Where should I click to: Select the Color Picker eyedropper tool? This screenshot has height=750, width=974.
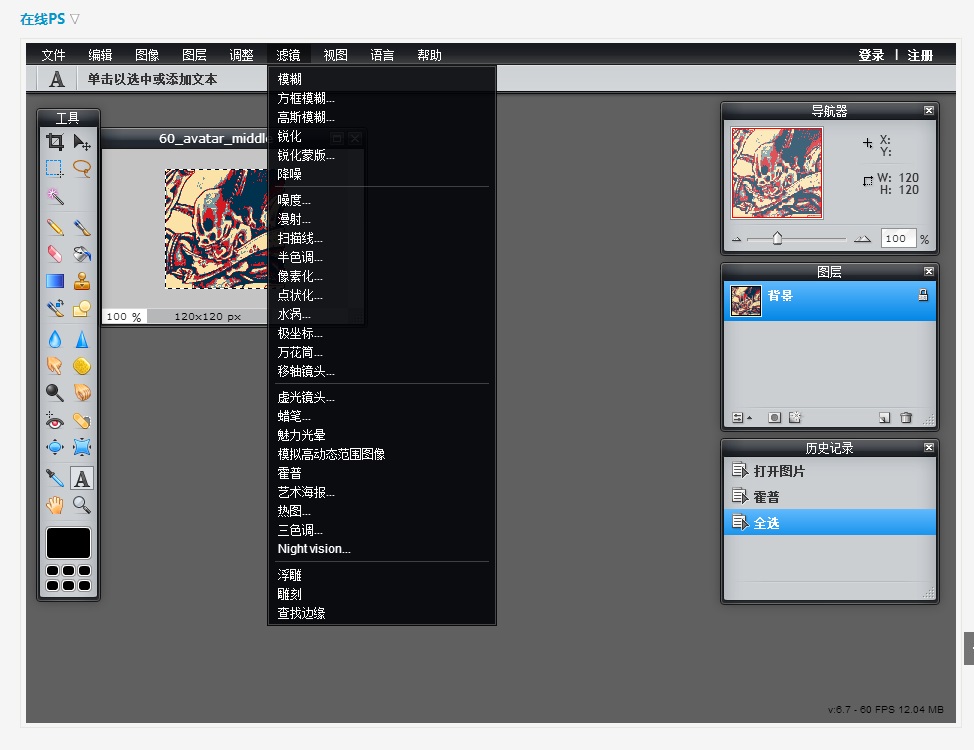(55, 478)
